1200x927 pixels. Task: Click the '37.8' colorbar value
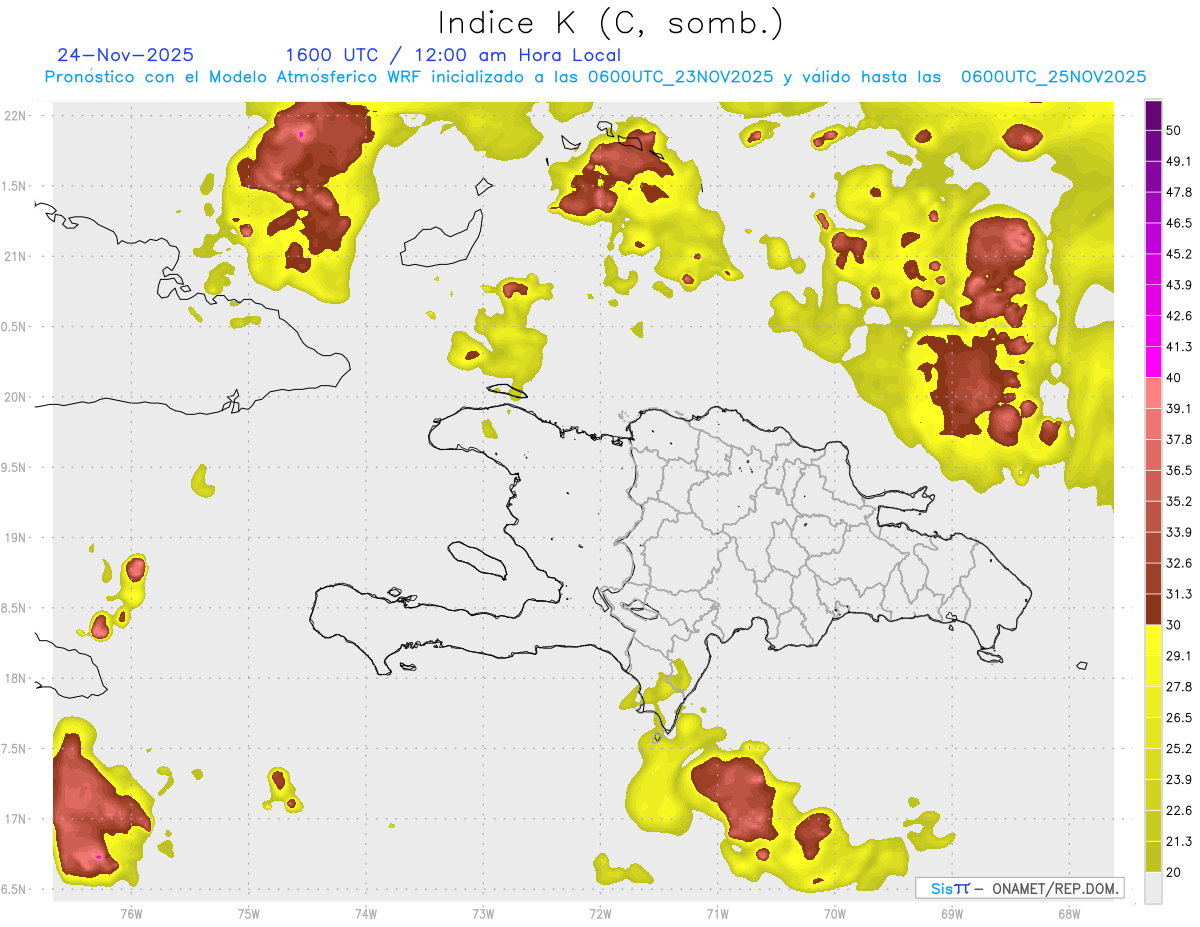click(1179, 439)
